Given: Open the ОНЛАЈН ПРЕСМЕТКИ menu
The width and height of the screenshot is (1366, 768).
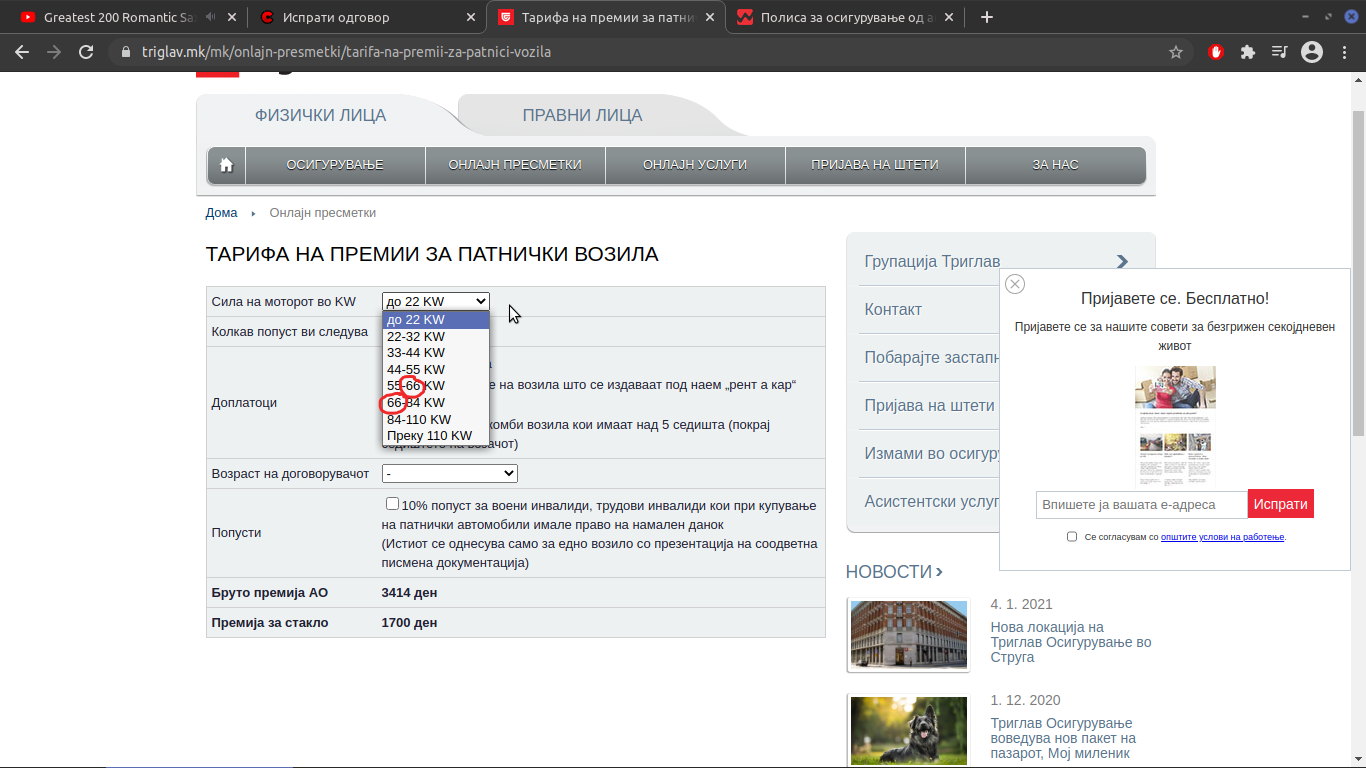Looking at the screenshot, I should (515, 165).
